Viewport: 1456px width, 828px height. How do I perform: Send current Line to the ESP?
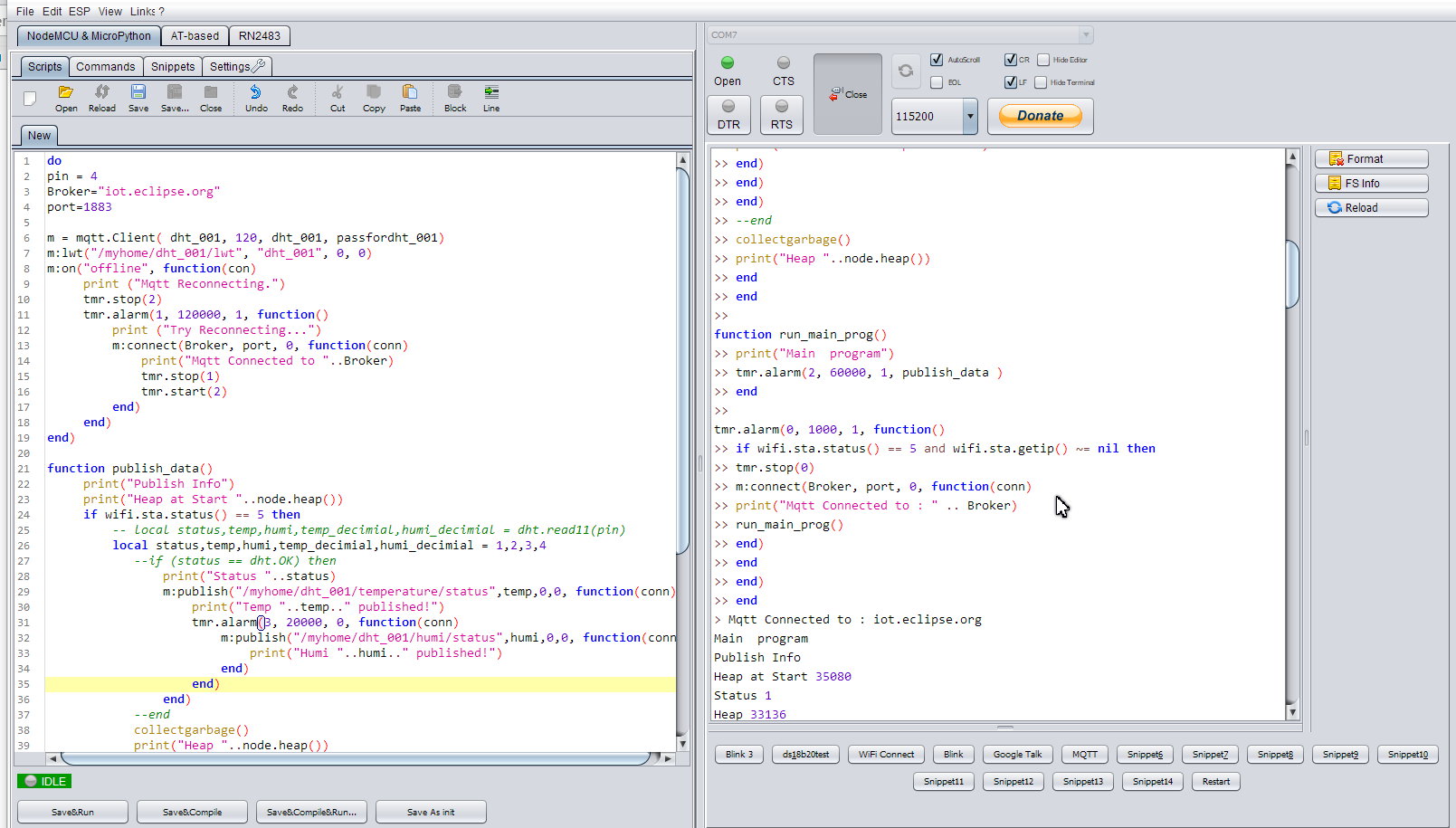[491, 98]
